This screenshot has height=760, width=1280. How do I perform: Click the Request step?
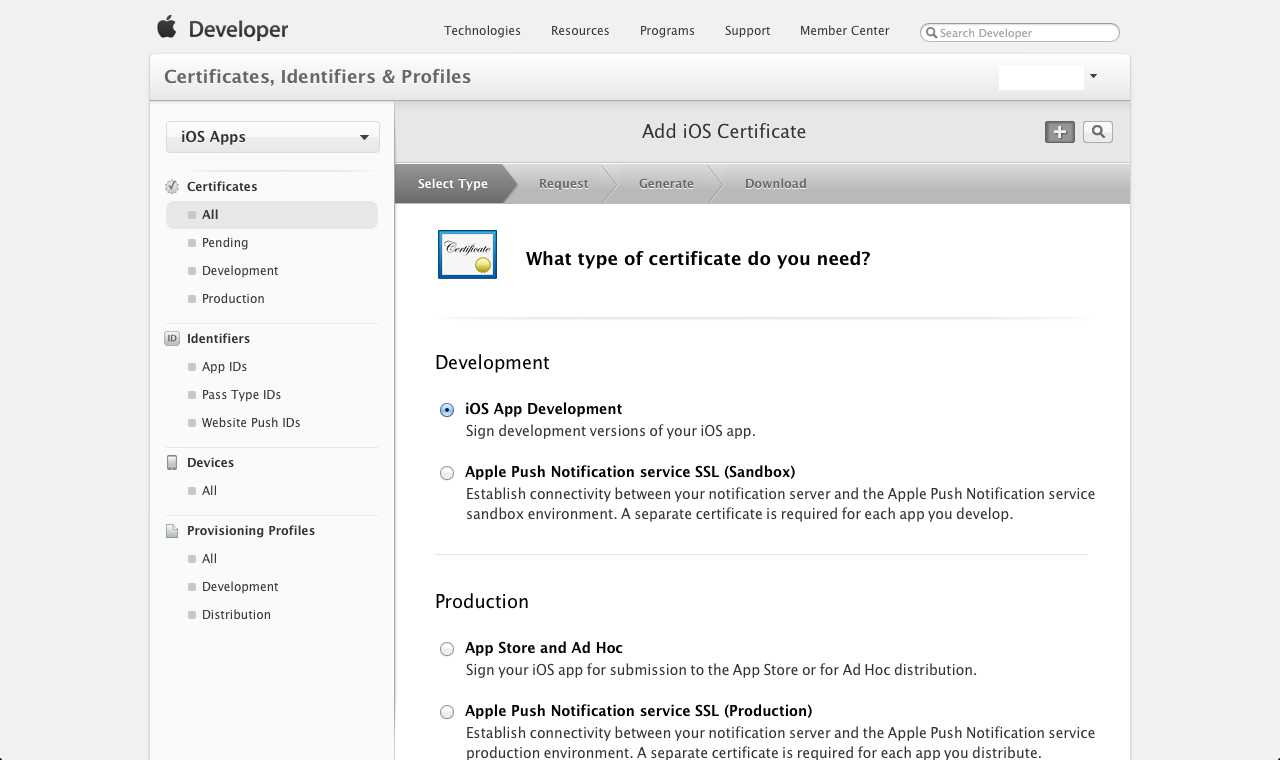pyautogui.click(x=563, y=184)
